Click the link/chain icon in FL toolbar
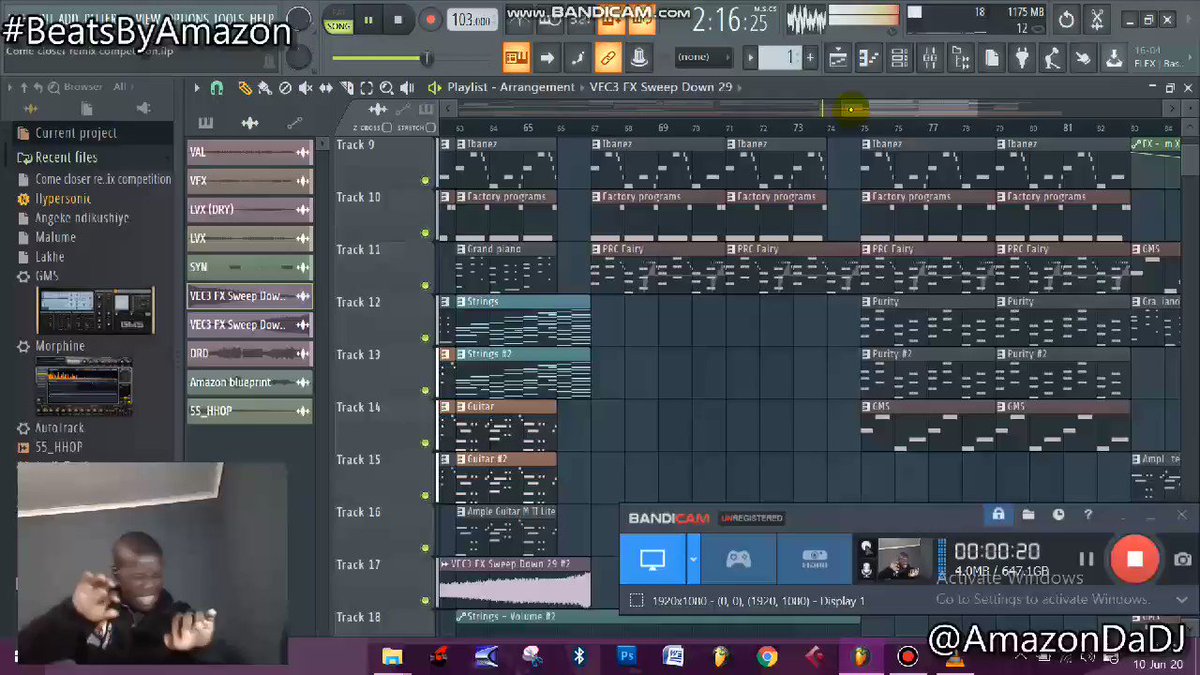Screen dimensions: 1200x675 pos(606,58)
